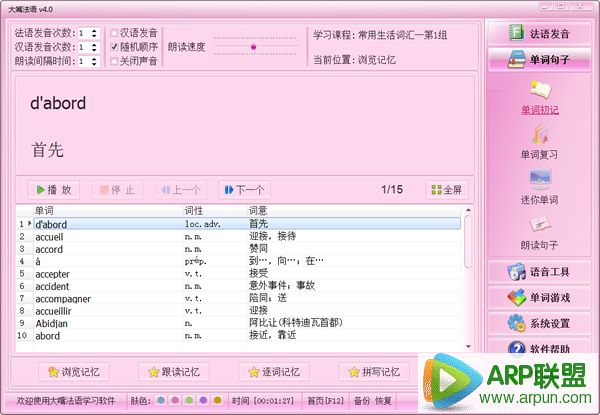Expand the 法语发音 sidebar section

tap(539, 33)
